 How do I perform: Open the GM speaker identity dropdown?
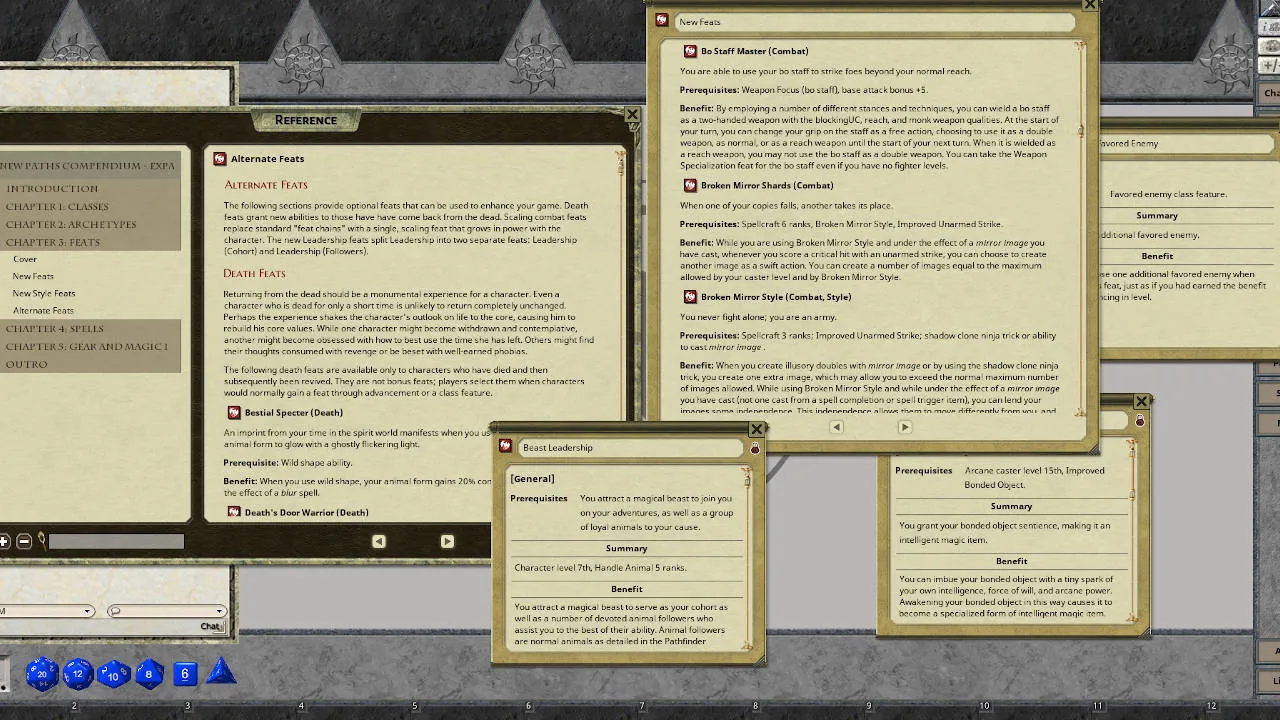(46, 611)
